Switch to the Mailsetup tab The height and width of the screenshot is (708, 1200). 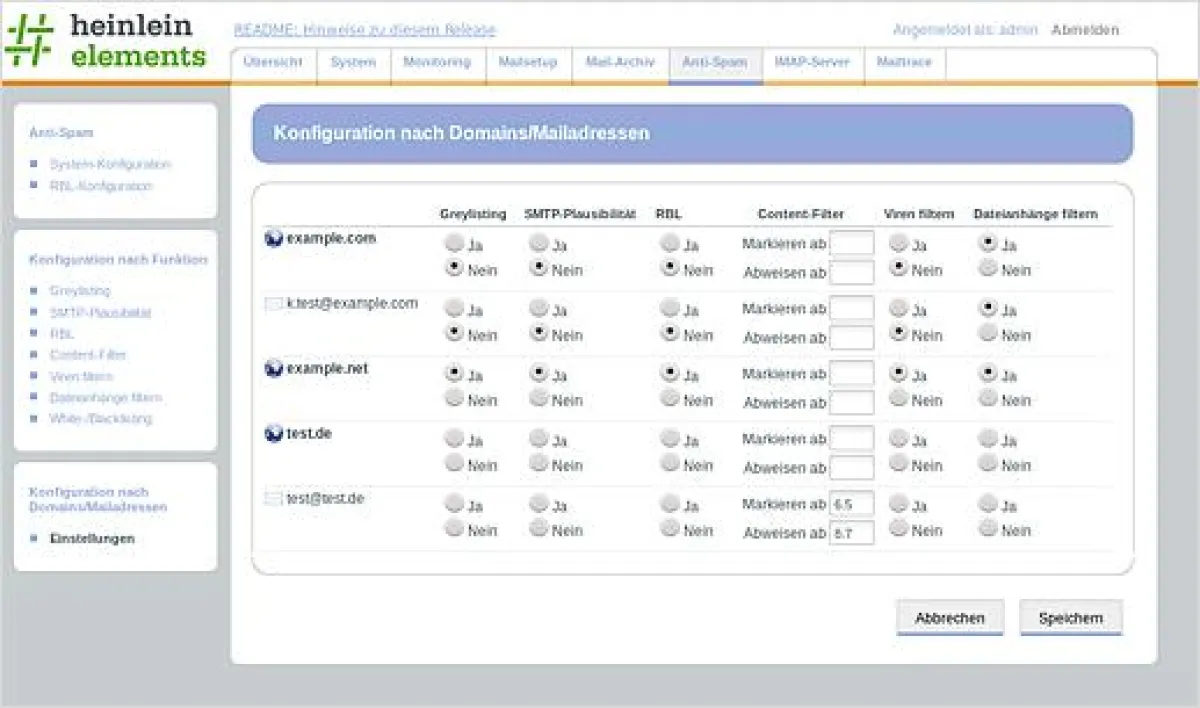point(527,62)
